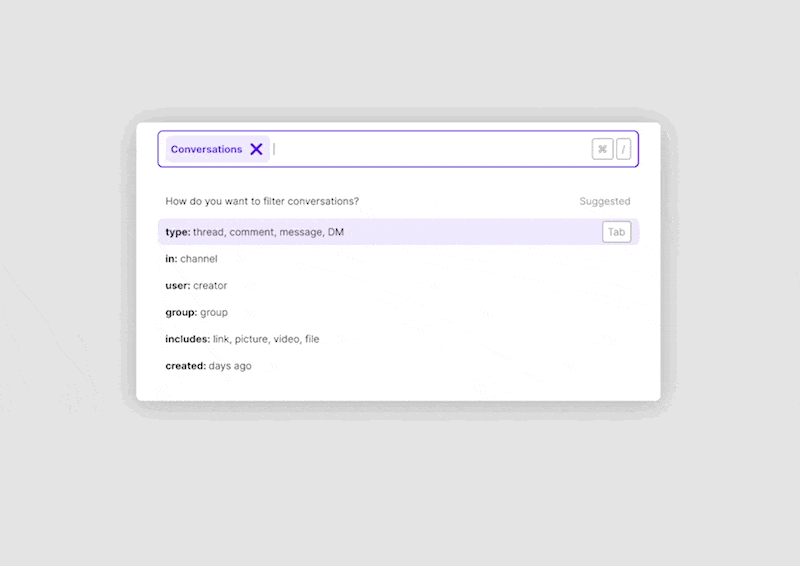
Task: Click the 'Suggested' label
Action: pyautogui.click(x=605, y=201)
